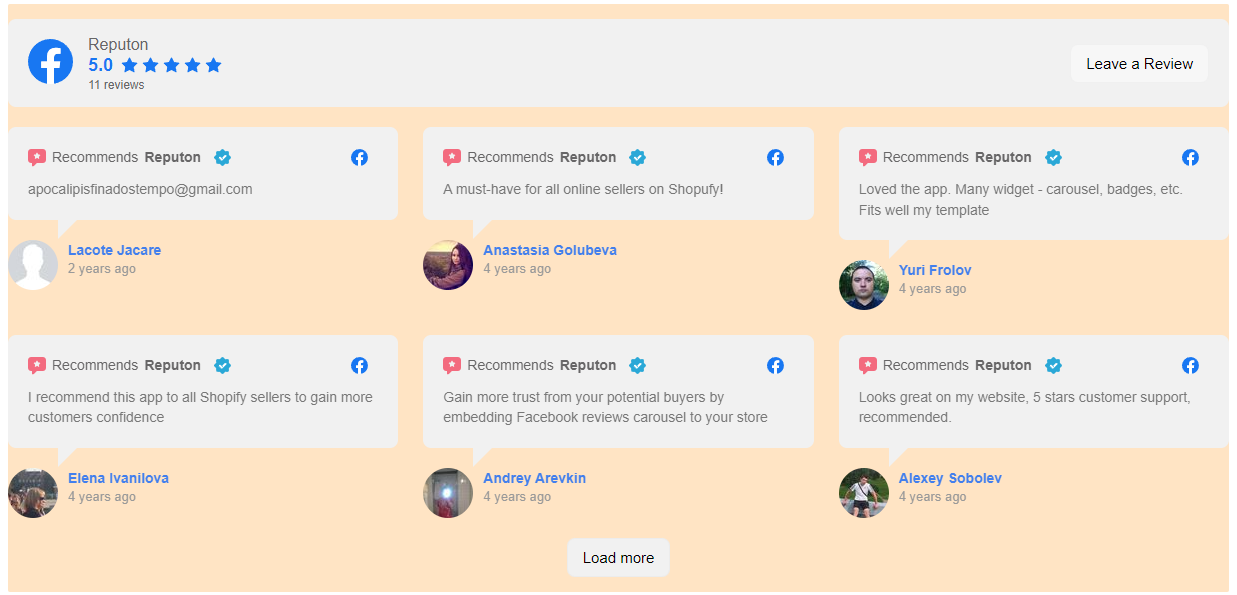The width and height of the screenshot is (1237, 595).
Task: Open Anastasia Golubeva's profile name link
Action: click(x=550, y=250)
